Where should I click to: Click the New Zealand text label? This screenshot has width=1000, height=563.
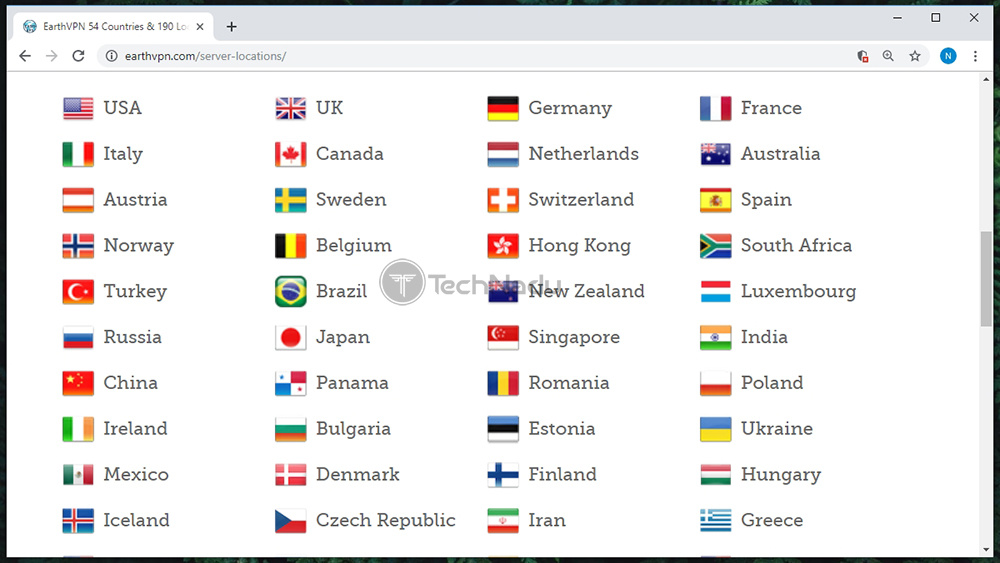tap(586, 291)
